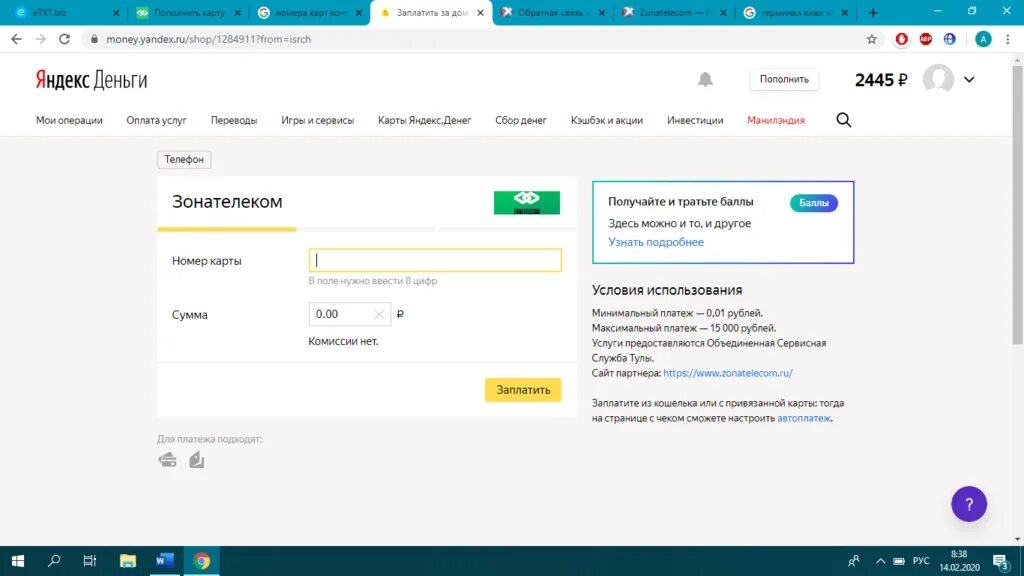Click the notification bell icon
The image size is (1024, 576).
(705, 80)
